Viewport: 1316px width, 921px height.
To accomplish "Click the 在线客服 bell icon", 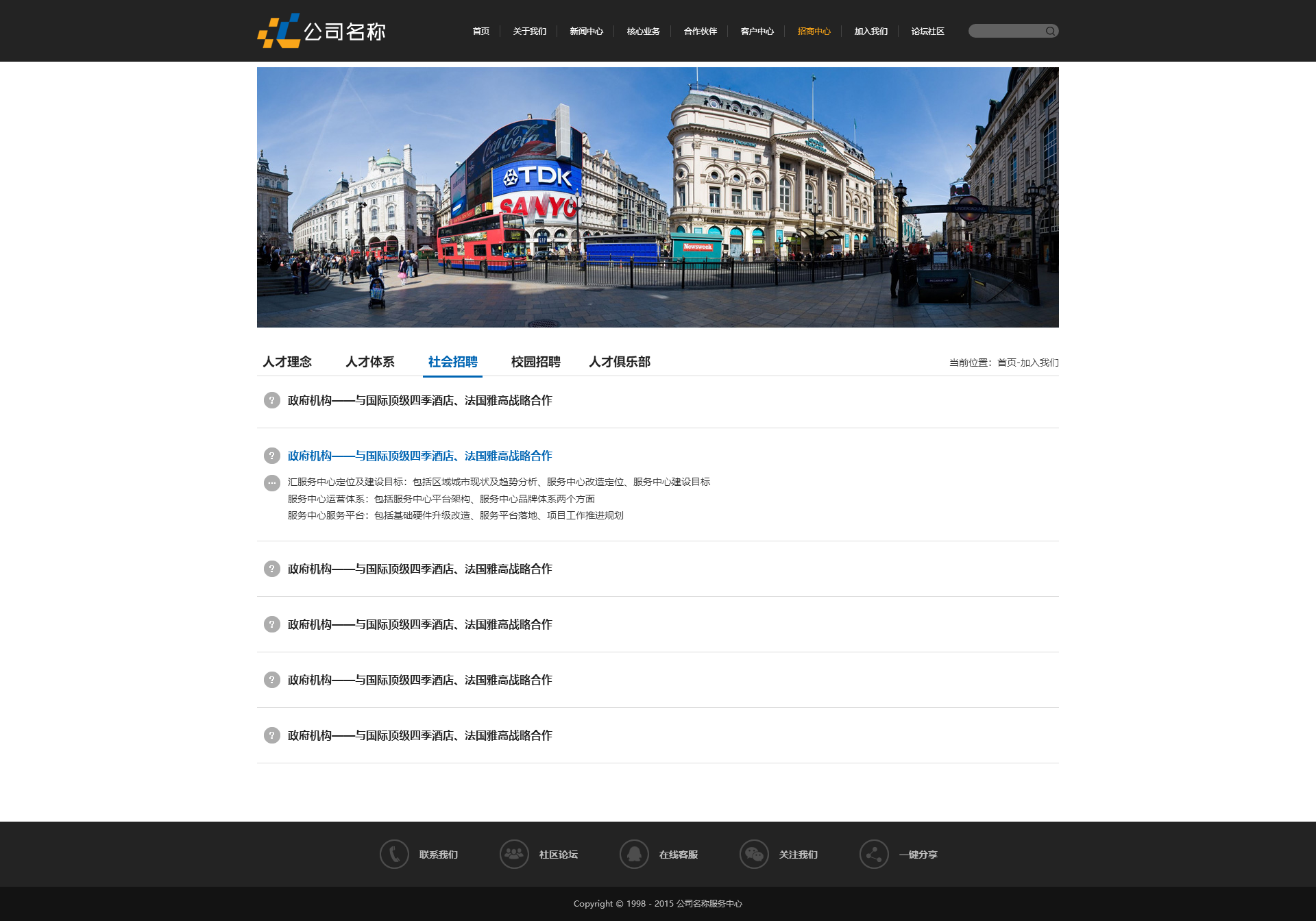I will [634, 854].
